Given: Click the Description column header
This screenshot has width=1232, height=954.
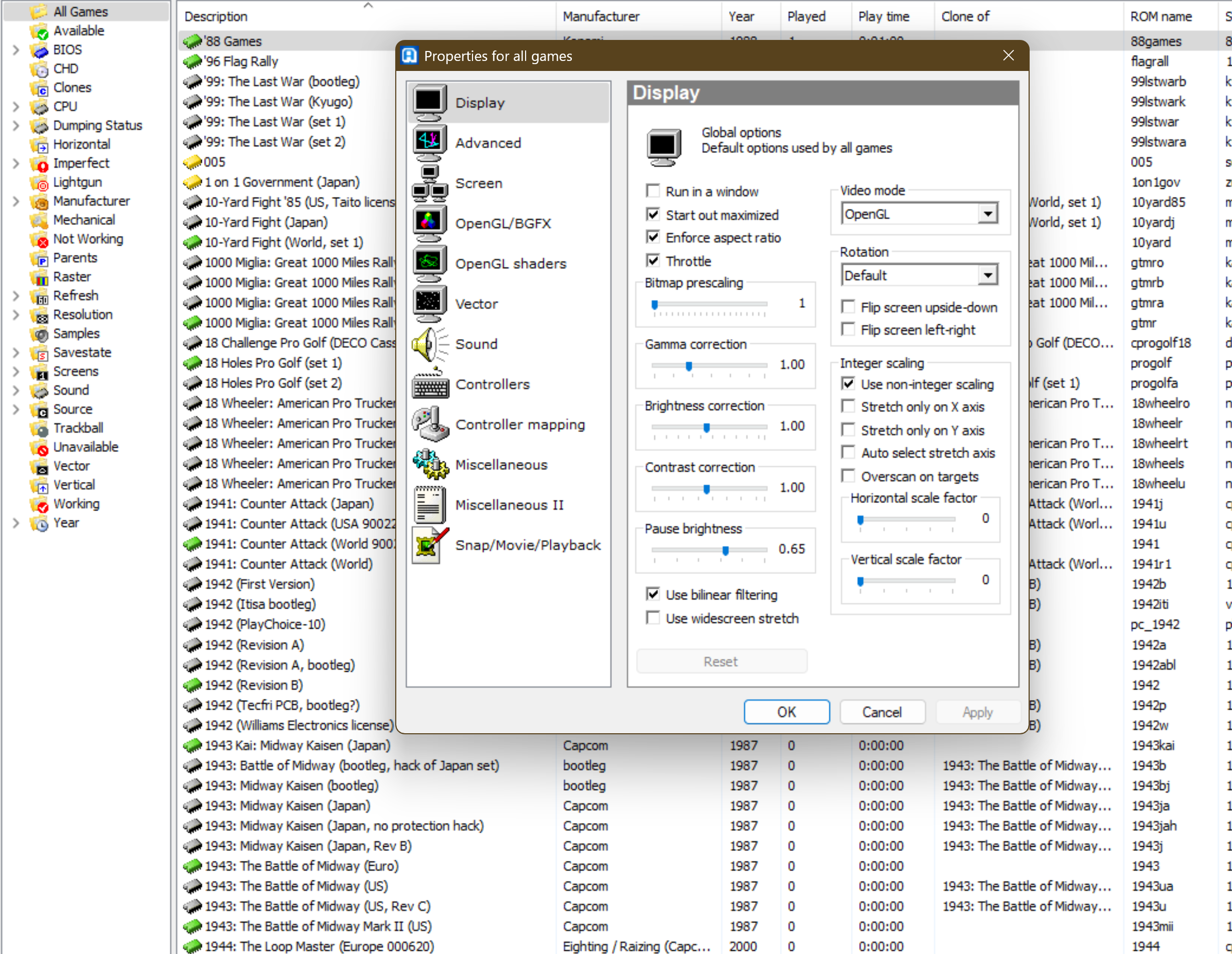Looking at the screenshot, I should click(x=367, y=16).
